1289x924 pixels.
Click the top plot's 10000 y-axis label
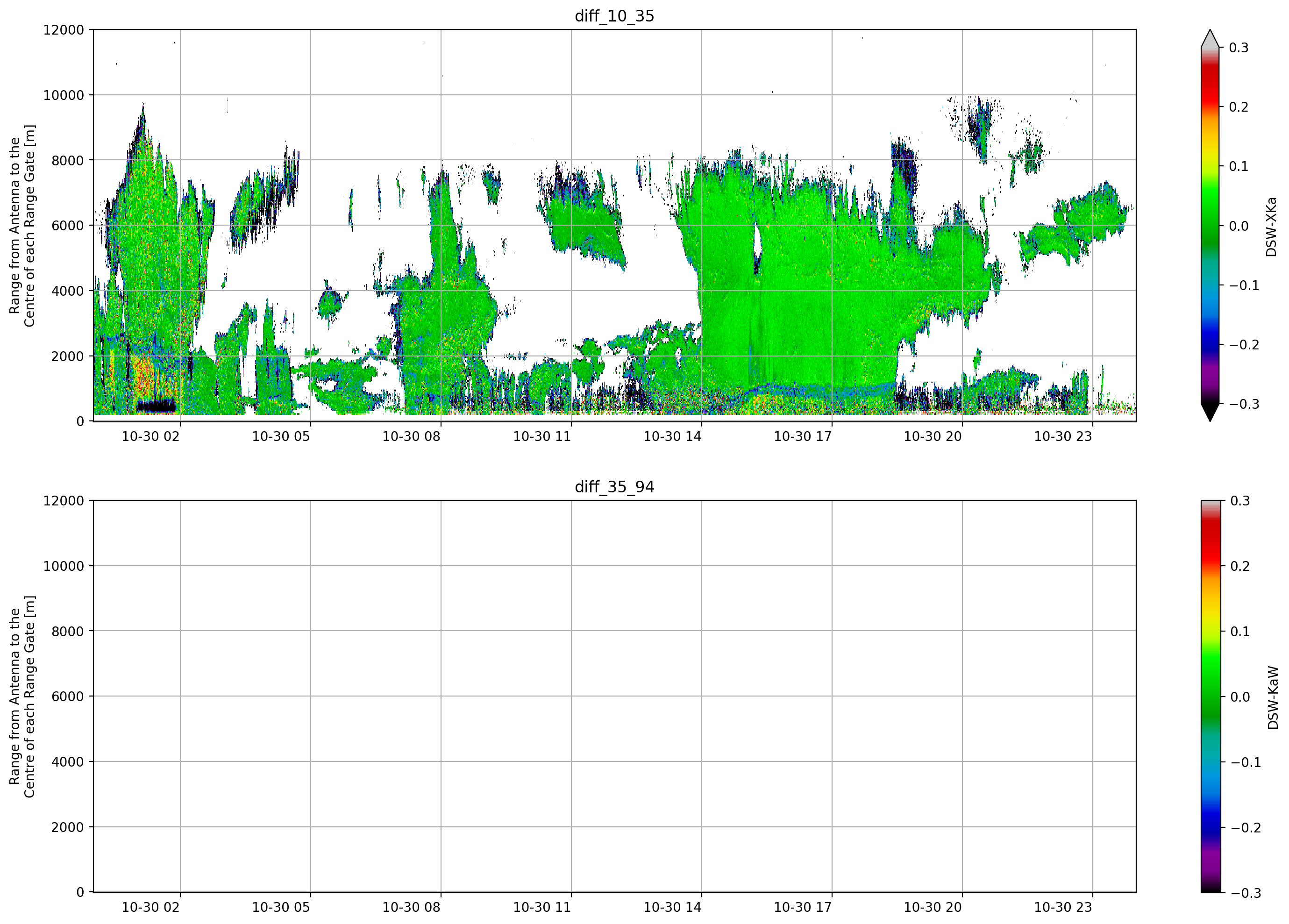[64, 95]
